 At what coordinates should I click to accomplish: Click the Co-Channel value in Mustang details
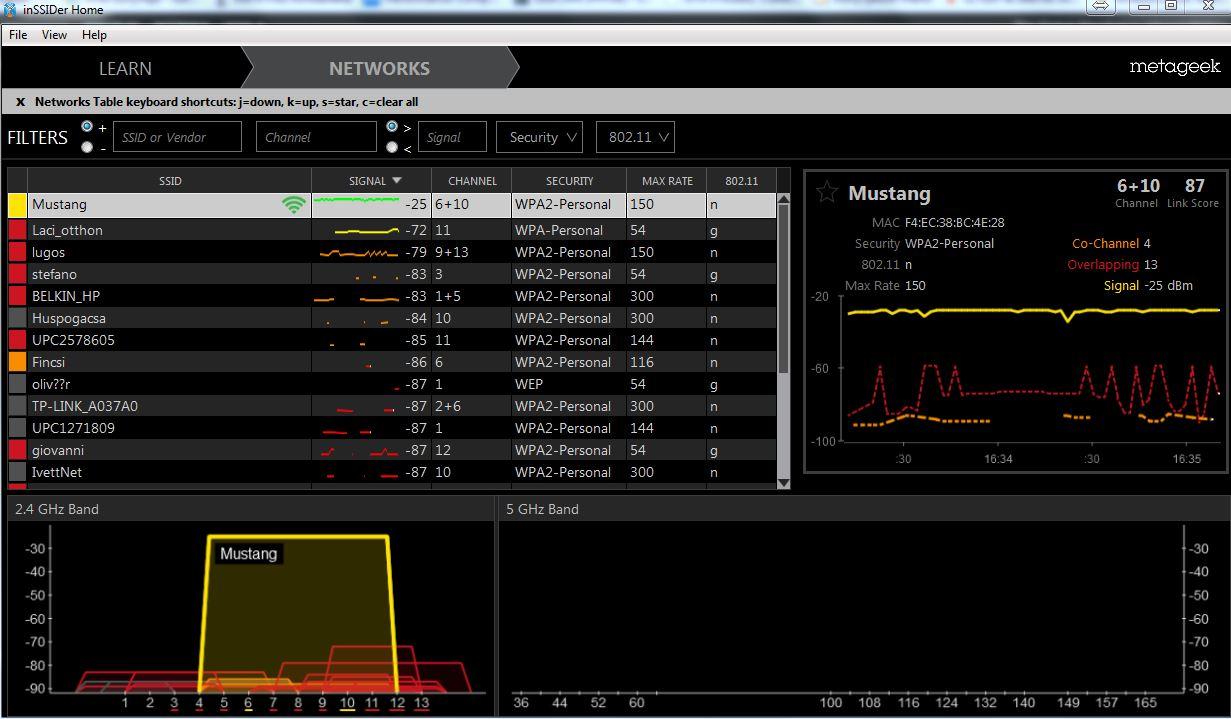click(1147, 243)
